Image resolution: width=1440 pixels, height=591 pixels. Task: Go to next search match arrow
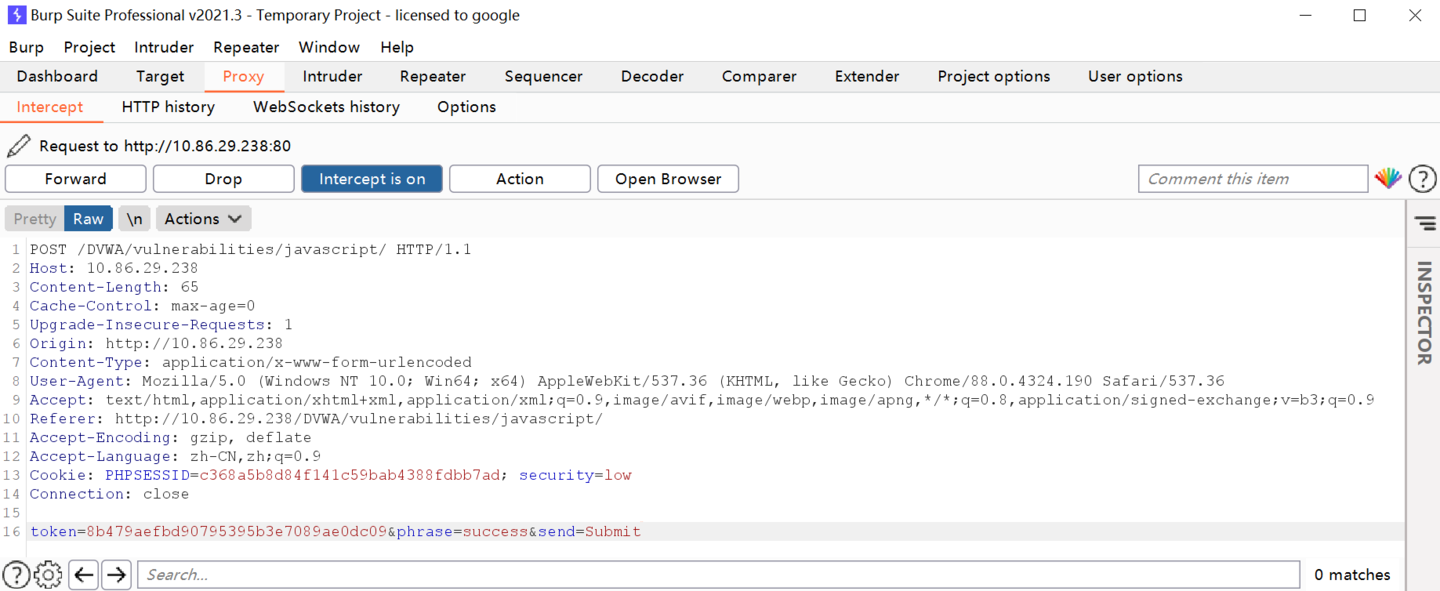117,574
